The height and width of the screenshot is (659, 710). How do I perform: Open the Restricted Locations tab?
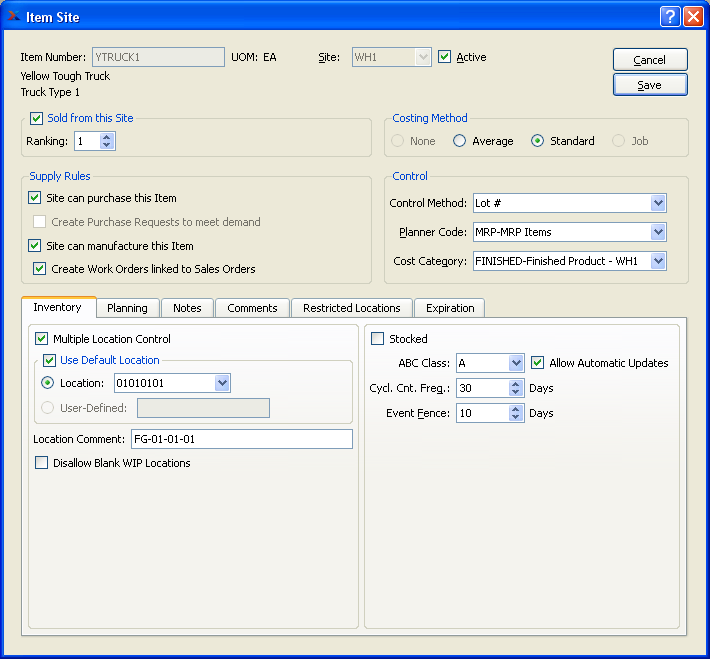pos(351,308)
